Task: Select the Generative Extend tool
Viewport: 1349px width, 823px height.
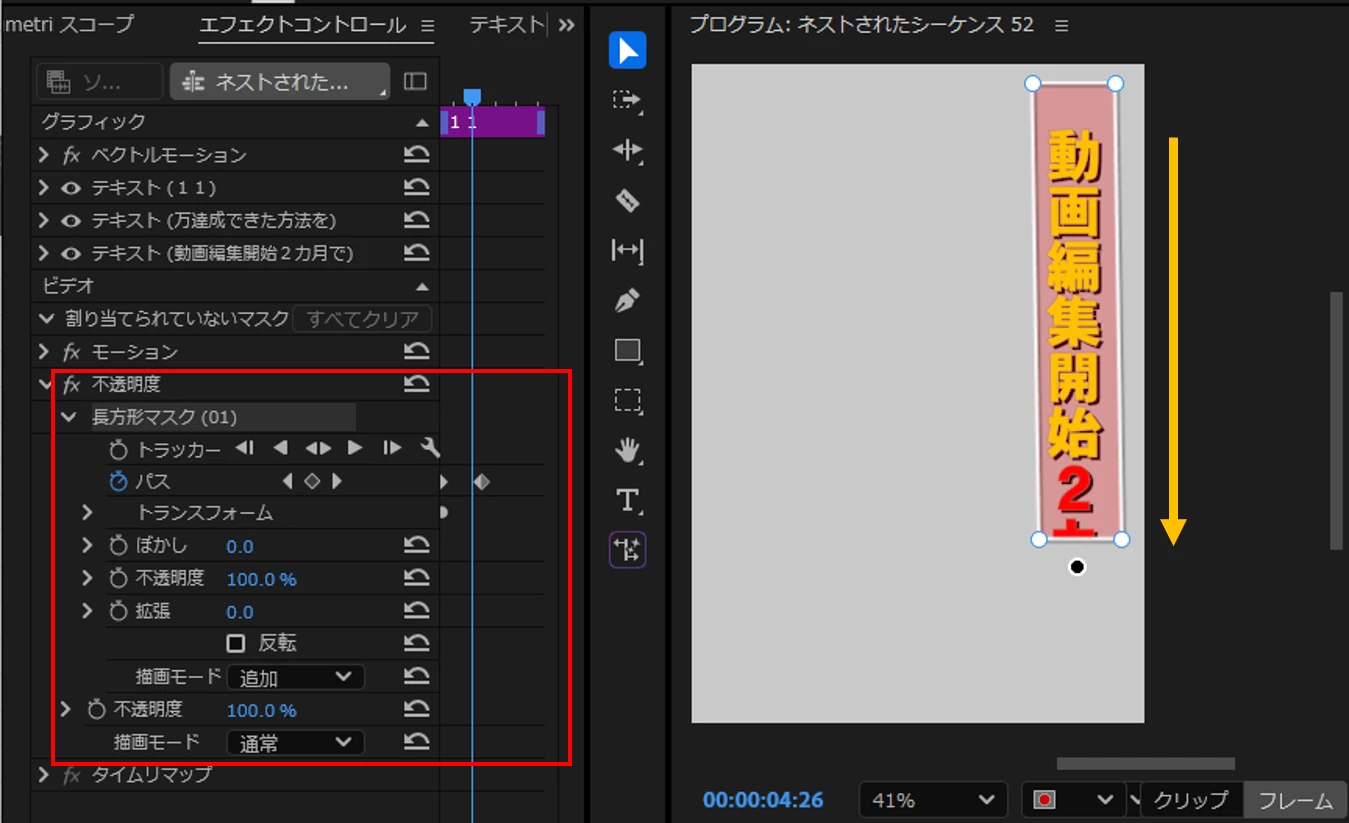Action: coord(627,550)
